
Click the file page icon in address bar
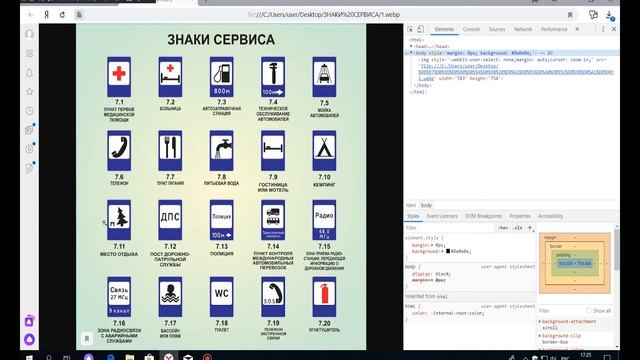point(79,15)
